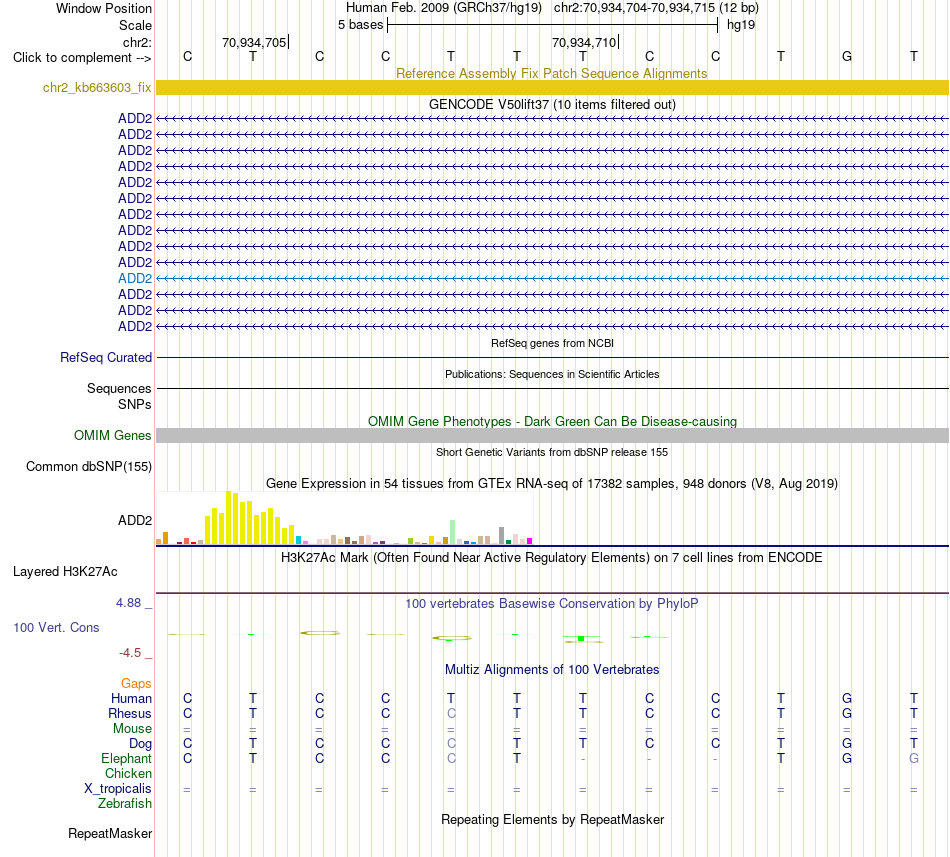950x857 pixels.
Task: Open the Reference Assembly Fix Patch Sequence Alignments title
Action: [551, 73]
